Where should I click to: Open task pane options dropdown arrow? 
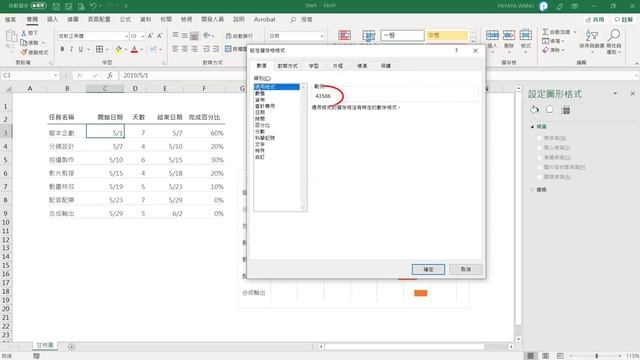[x=615, y=93]
